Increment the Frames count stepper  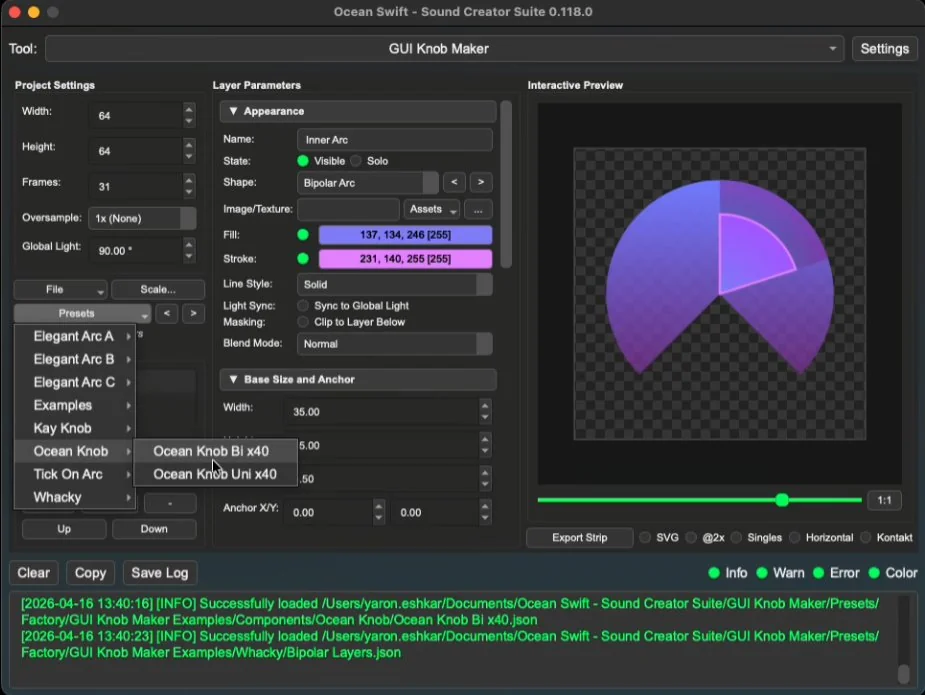point(189,180)
